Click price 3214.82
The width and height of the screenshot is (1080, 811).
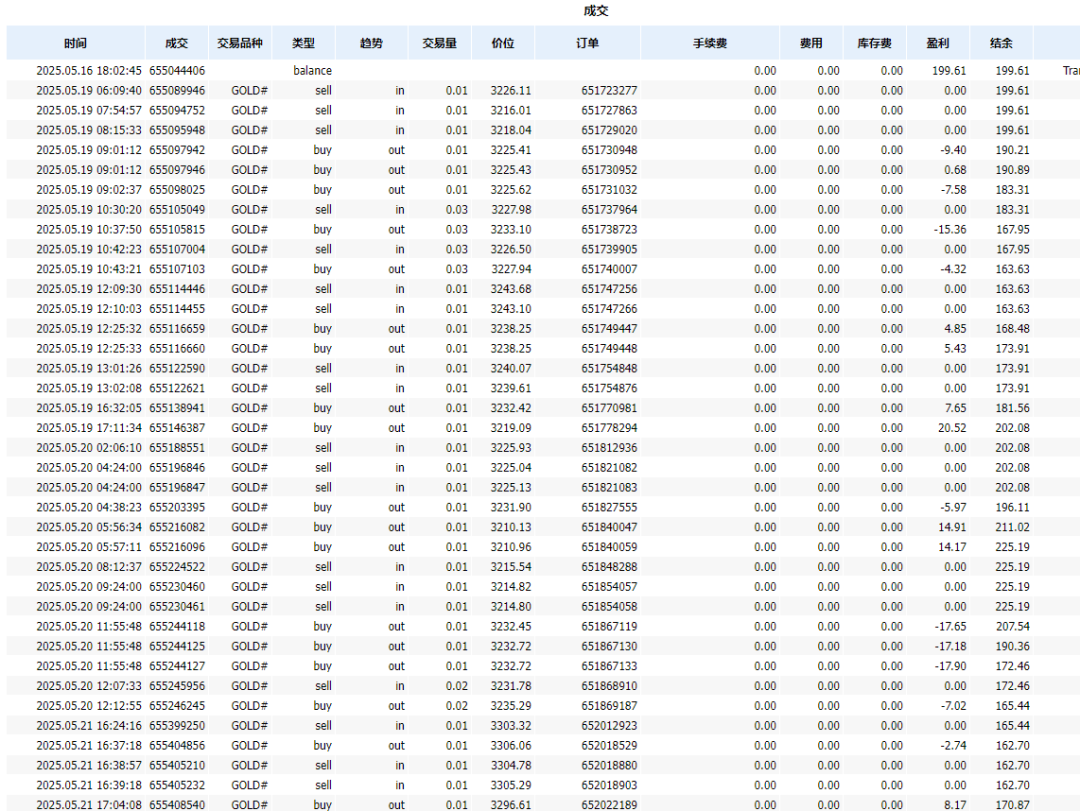coord(510,586)
